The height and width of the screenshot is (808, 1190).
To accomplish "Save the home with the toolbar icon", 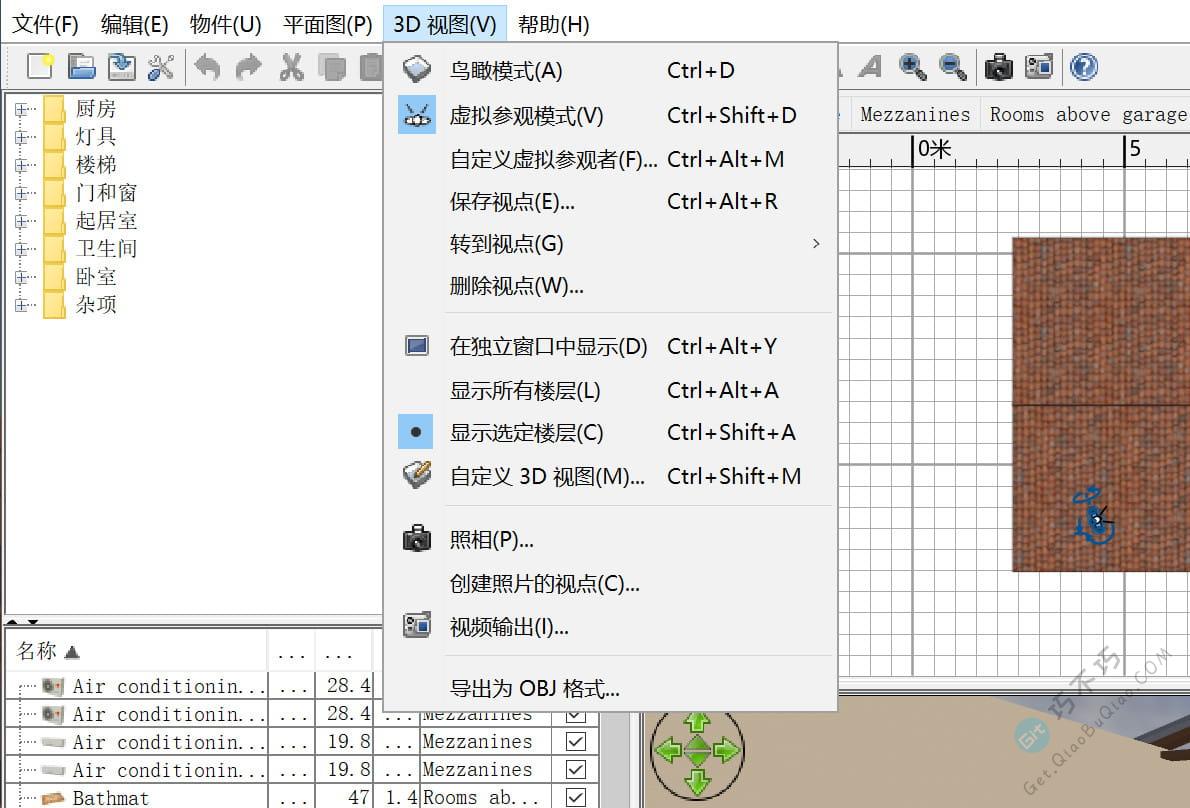I will tap(121, 67).
